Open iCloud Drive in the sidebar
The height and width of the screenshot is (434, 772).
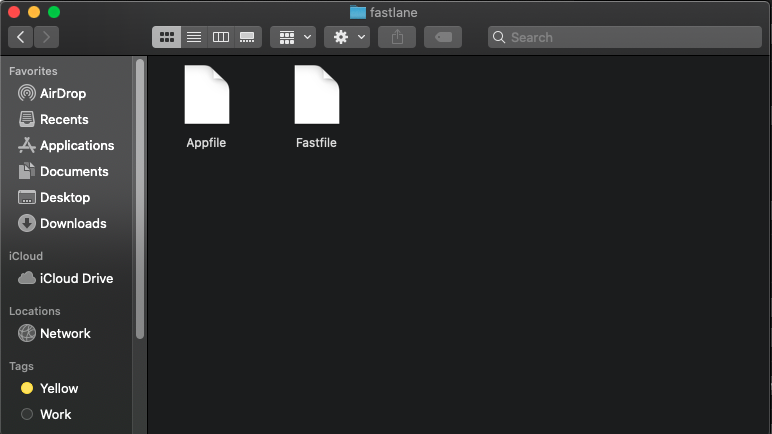pyautogui.click(x=66, y=278)
